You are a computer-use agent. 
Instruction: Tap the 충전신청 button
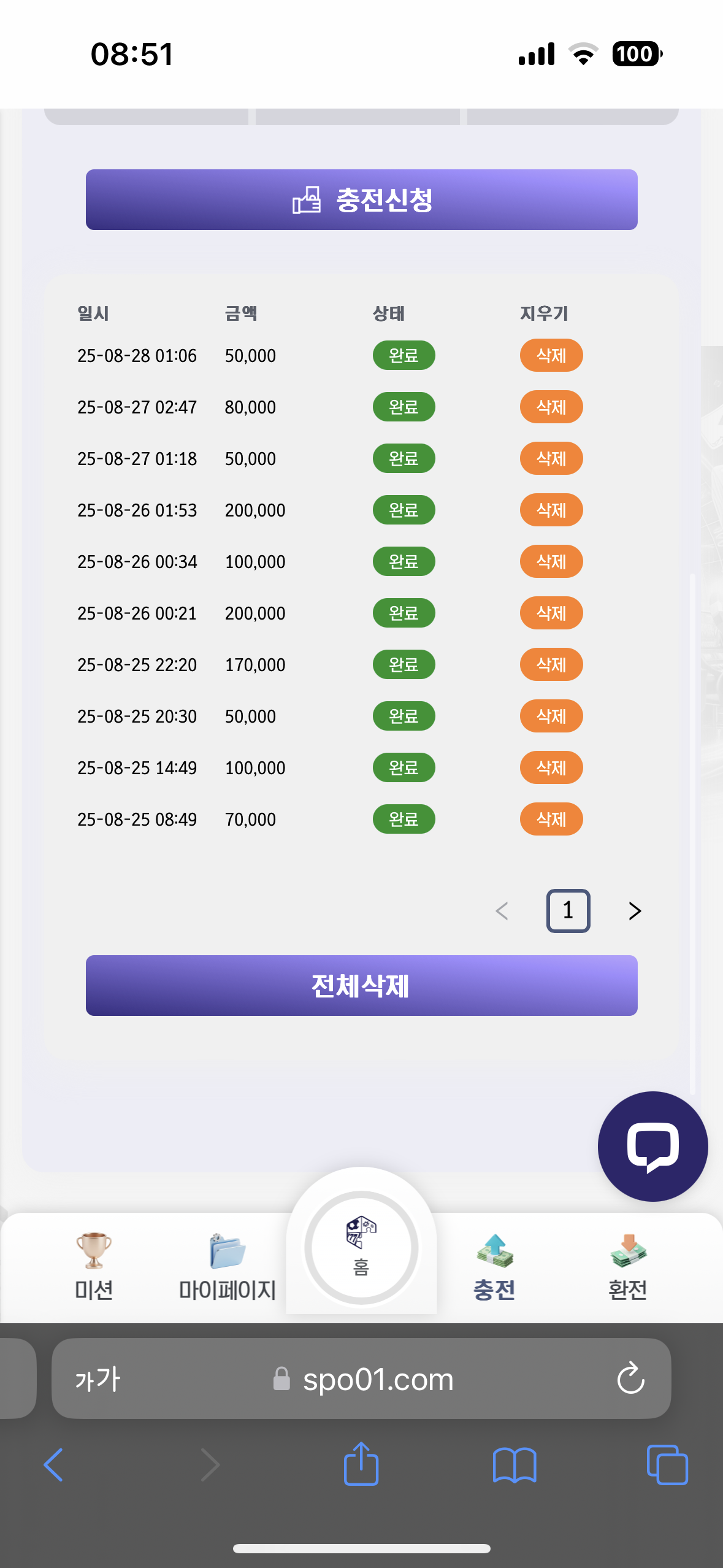click(x=361, y=200)
